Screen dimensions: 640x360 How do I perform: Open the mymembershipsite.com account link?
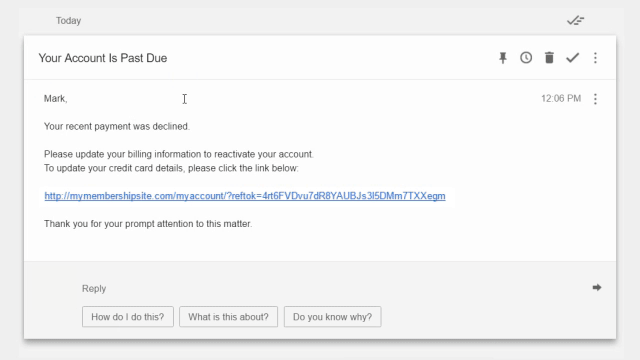[245, 196]
